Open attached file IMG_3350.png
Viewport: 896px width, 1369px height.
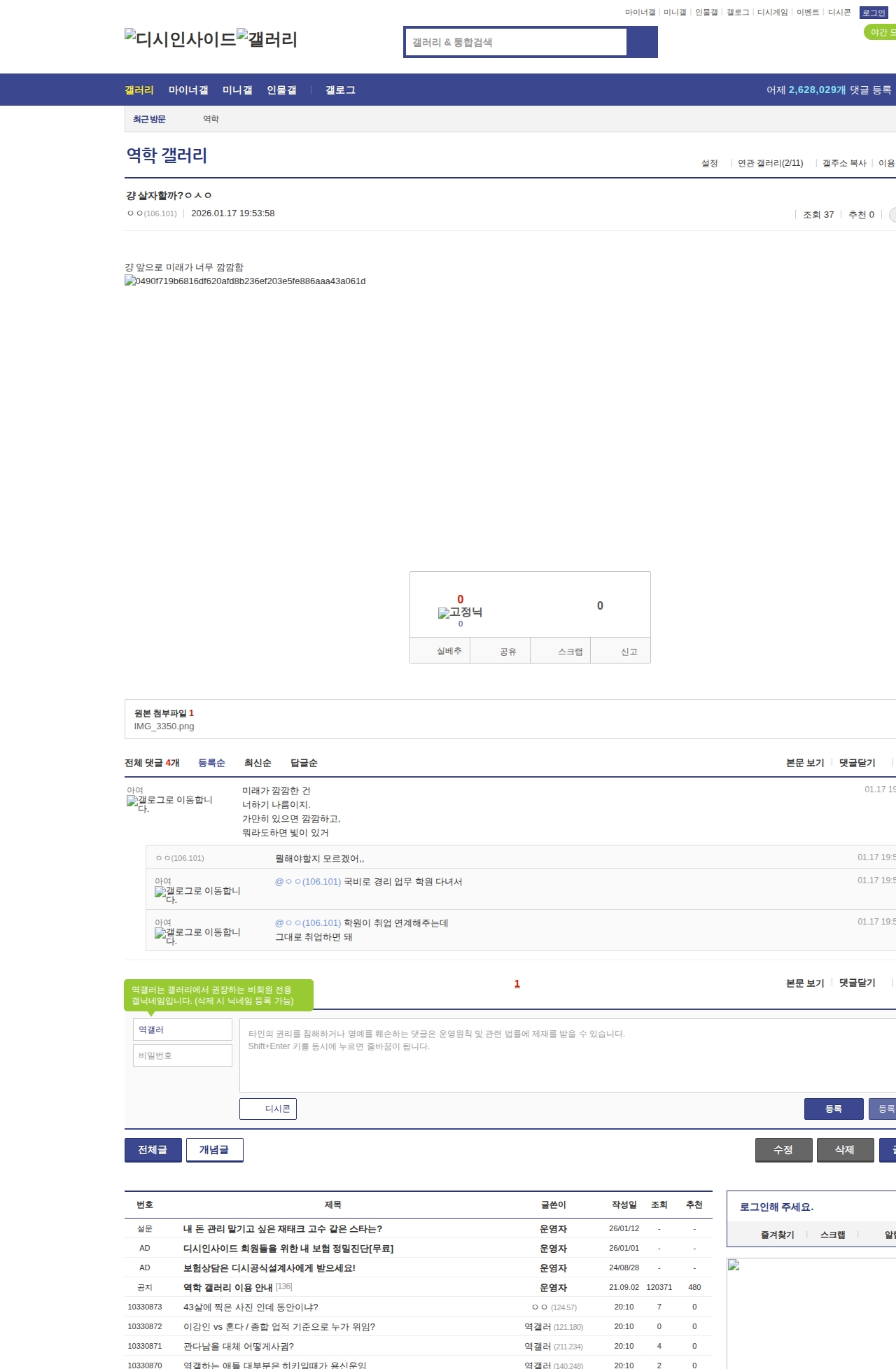click(164, 726)
